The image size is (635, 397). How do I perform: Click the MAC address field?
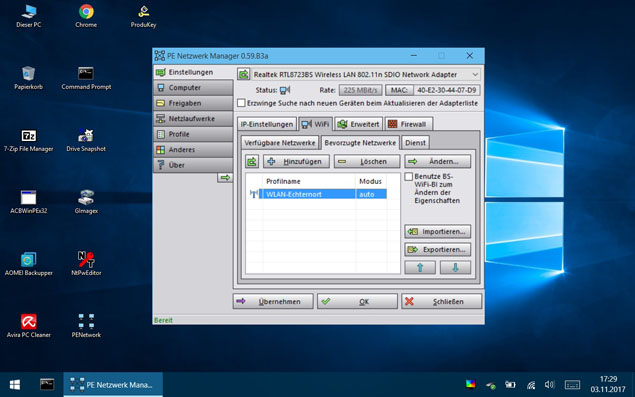point(446,90)
